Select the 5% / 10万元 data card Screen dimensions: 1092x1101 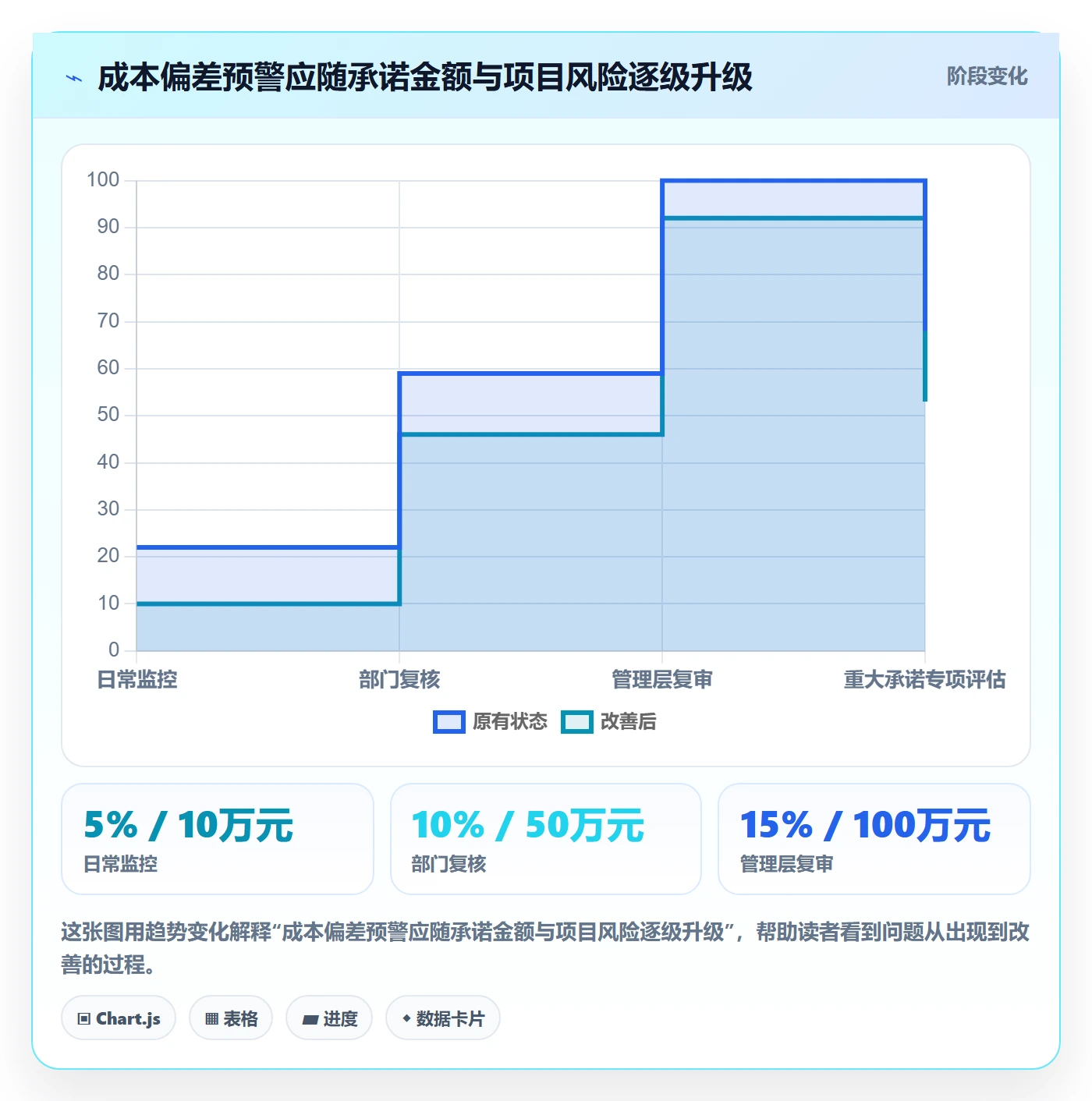point(218,839)
